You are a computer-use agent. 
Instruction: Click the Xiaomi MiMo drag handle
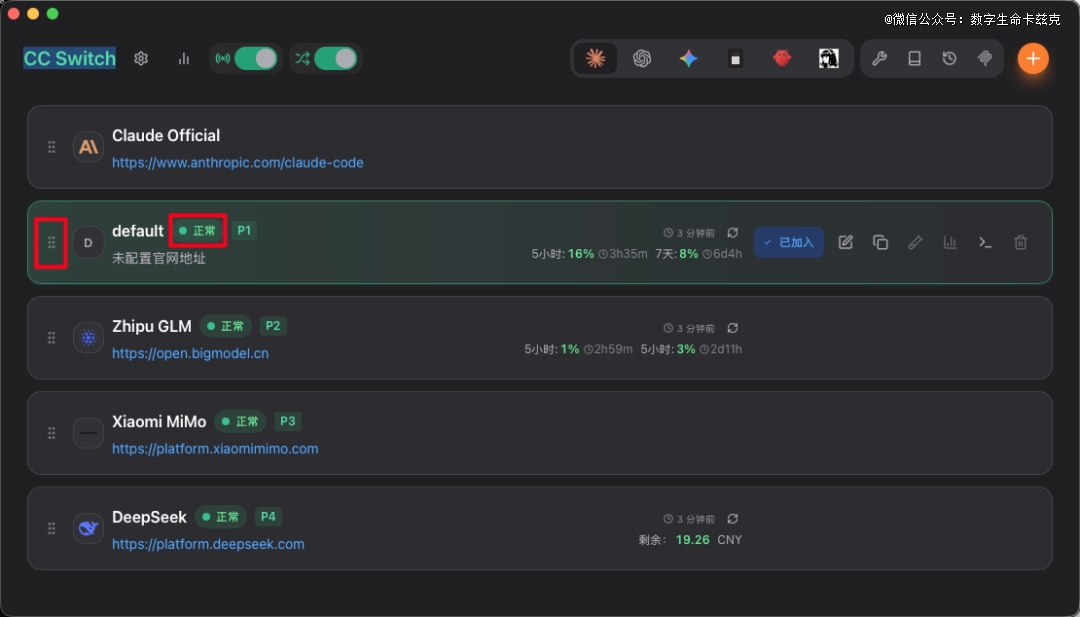pyautogui.click(x=52, y=433)
